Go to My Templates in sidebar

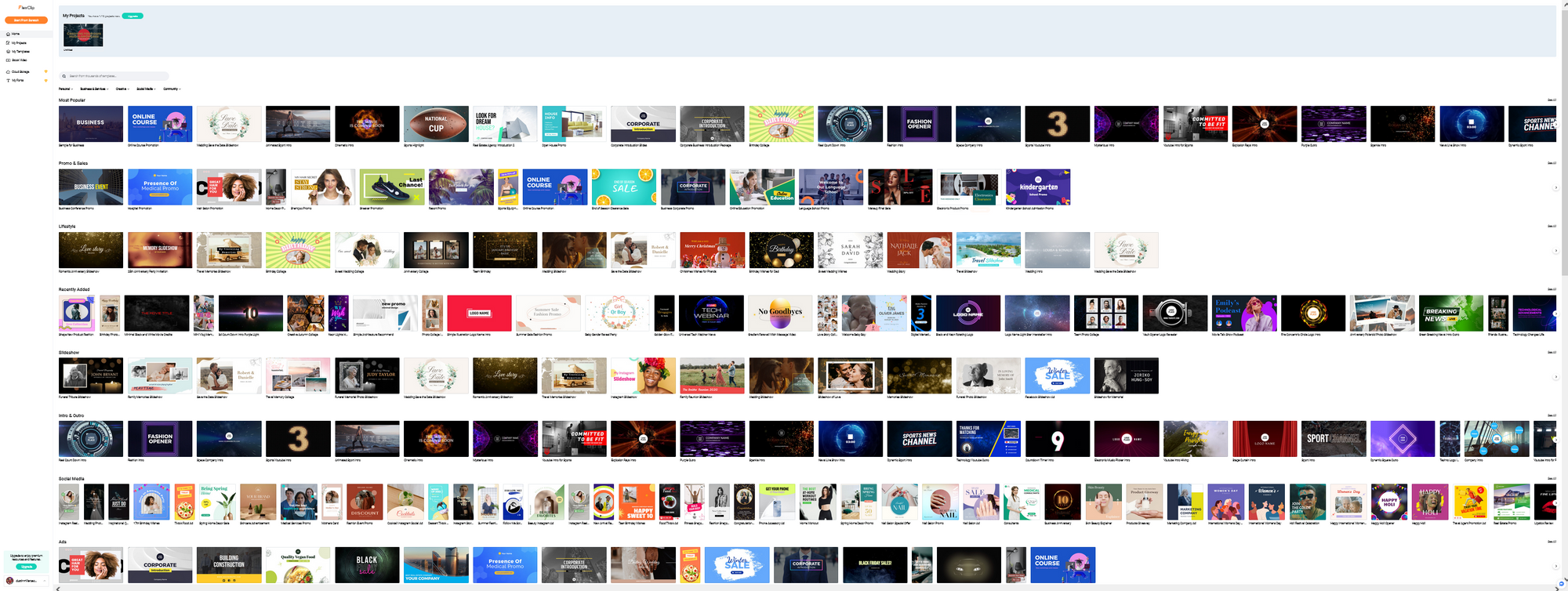click(x=20, y=52)
